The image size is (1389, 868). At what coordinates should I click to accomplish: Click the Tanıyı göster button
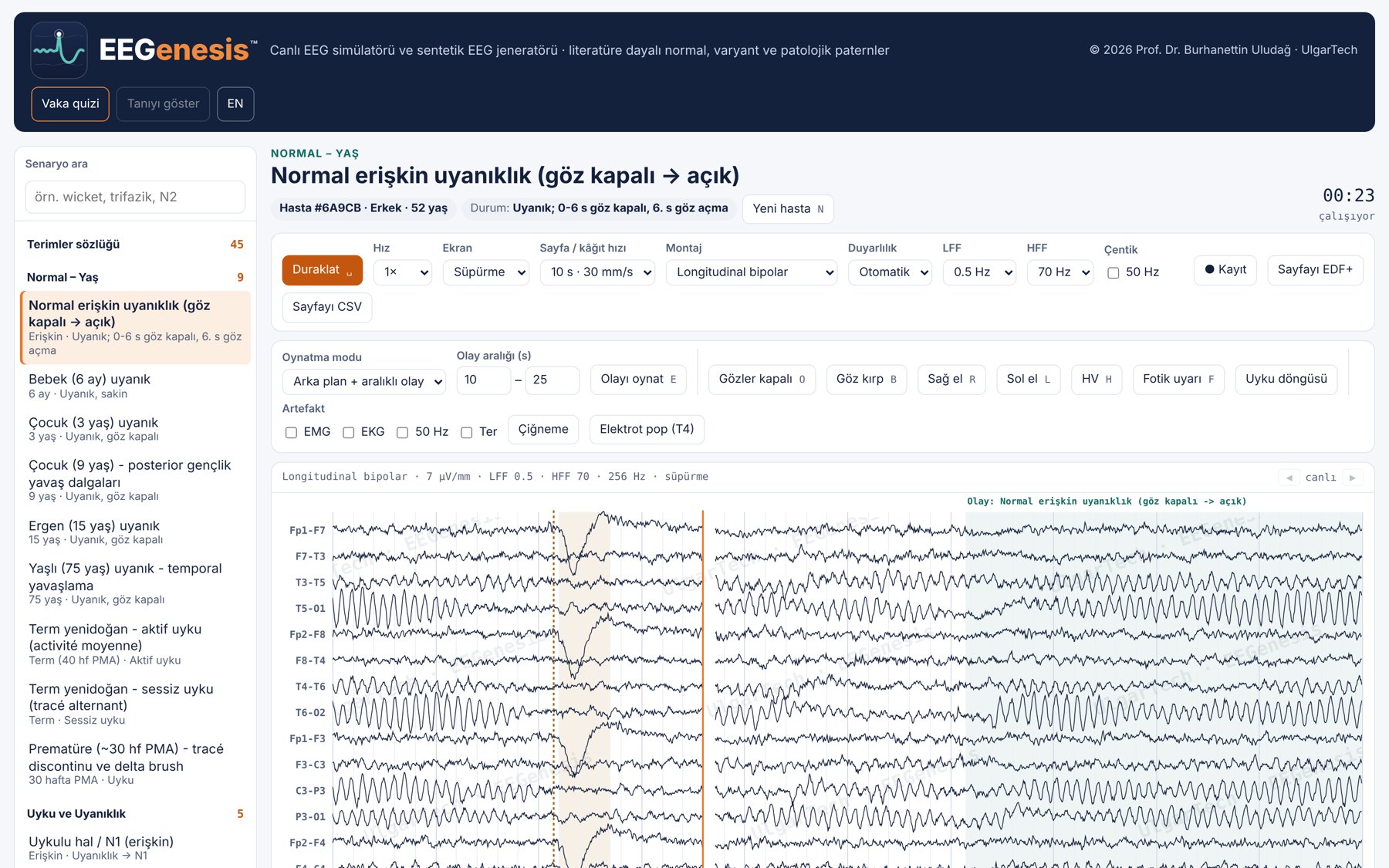click(x=163, y=104)
